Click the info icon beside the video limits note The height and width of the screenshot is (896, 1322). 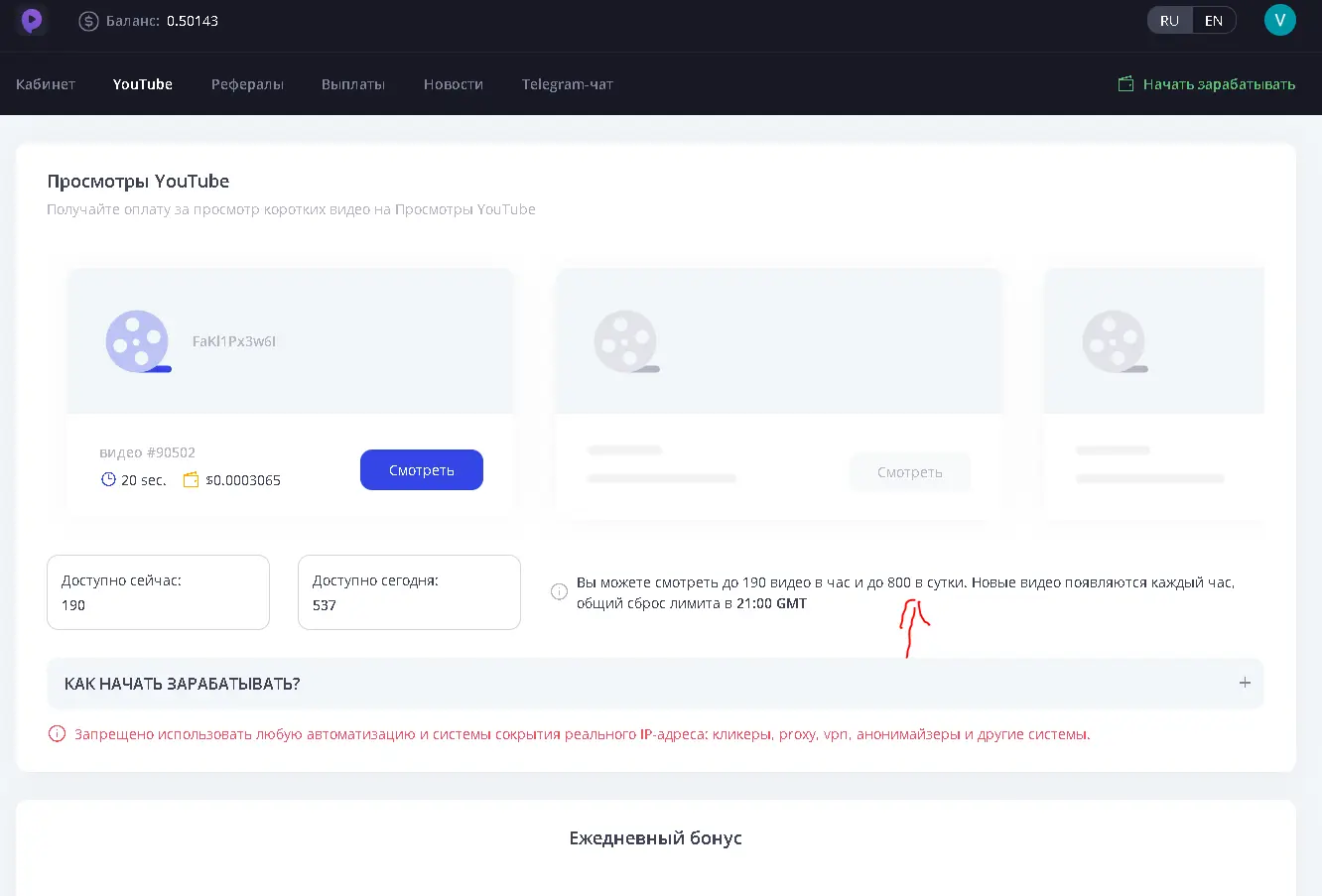coord(559,592)
